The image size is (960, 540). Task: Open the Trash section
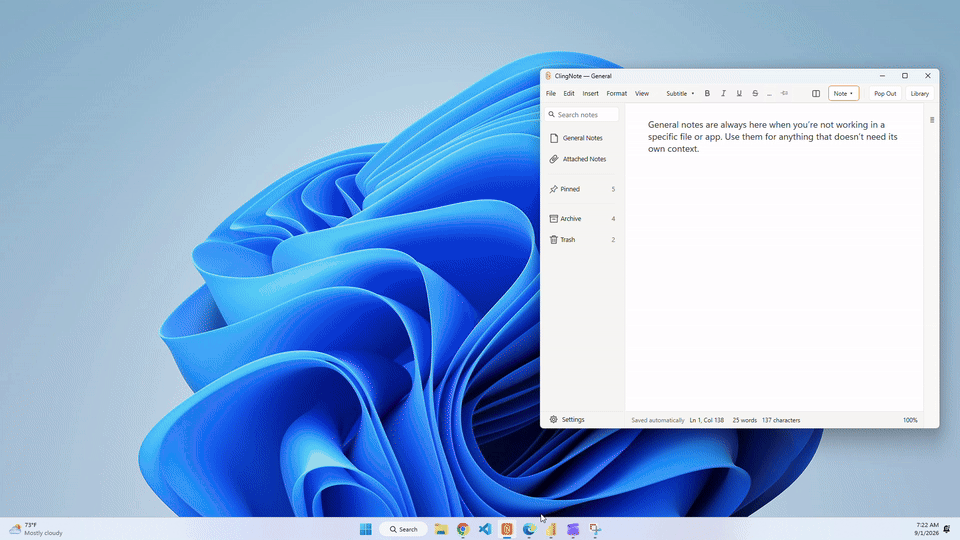pyautogui.click(x=582, y=239)
